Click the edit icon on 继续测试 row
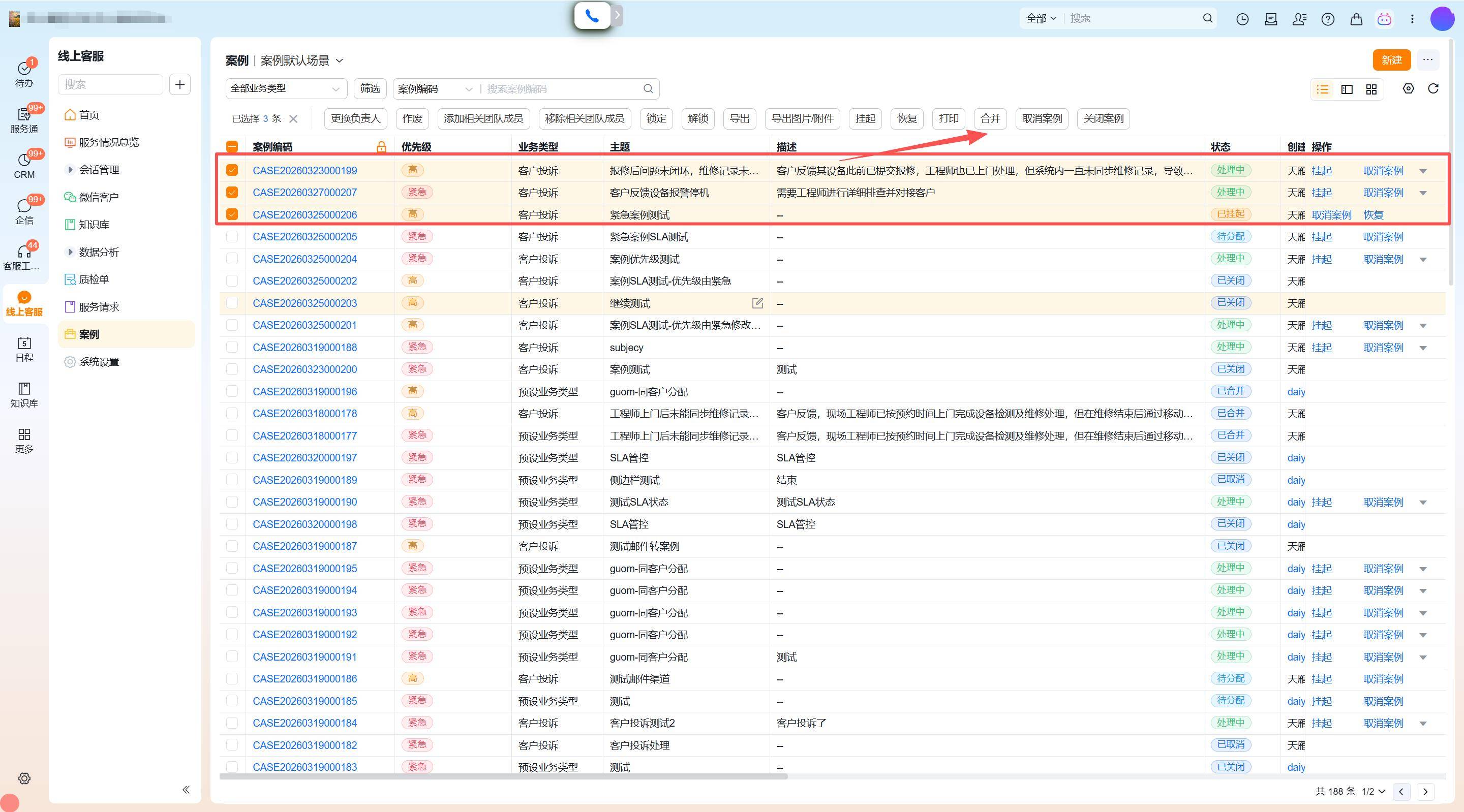The height and width of the screenshot is (812, 1464). coord(757,303)
